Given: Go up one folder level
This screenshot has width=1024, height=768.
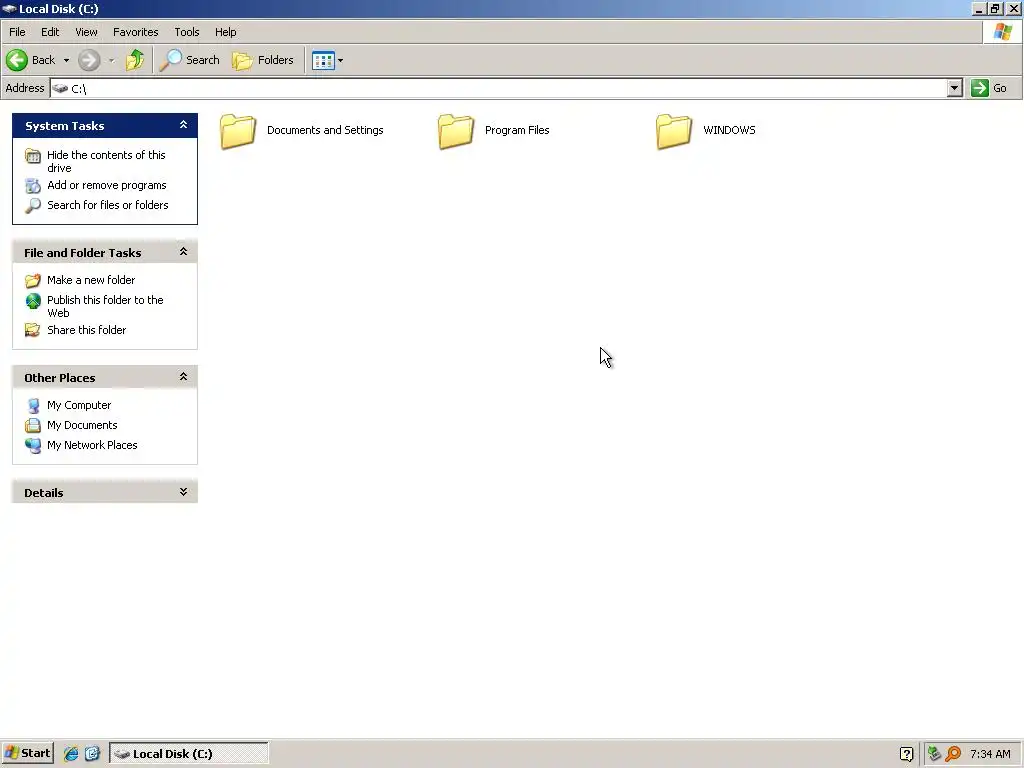Looking at the screenshot, I should pyautogui.click(x=135, y=60).
